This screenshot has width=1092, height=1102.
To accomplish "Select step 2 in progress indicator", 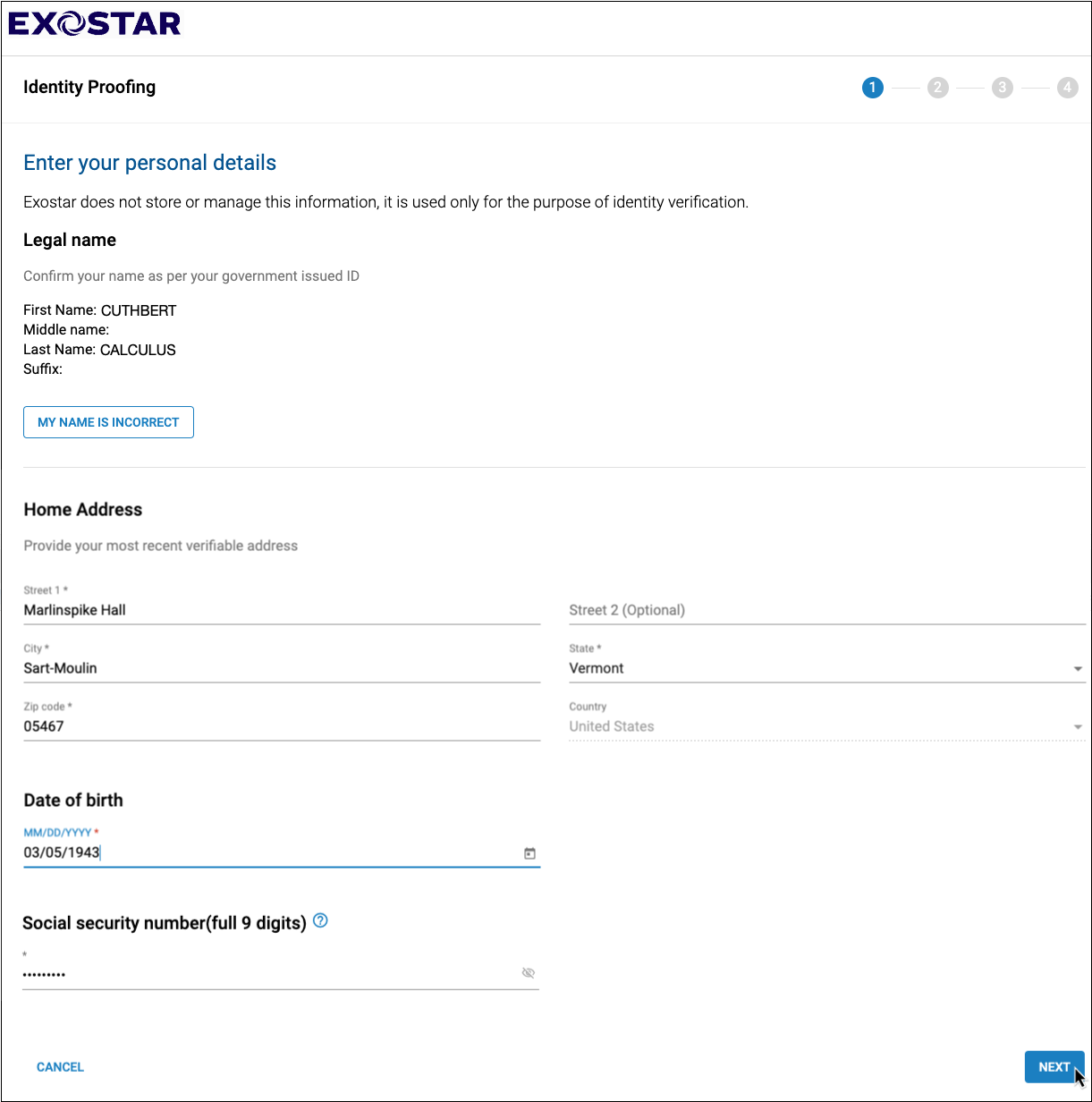I will (x=937, y=88).
